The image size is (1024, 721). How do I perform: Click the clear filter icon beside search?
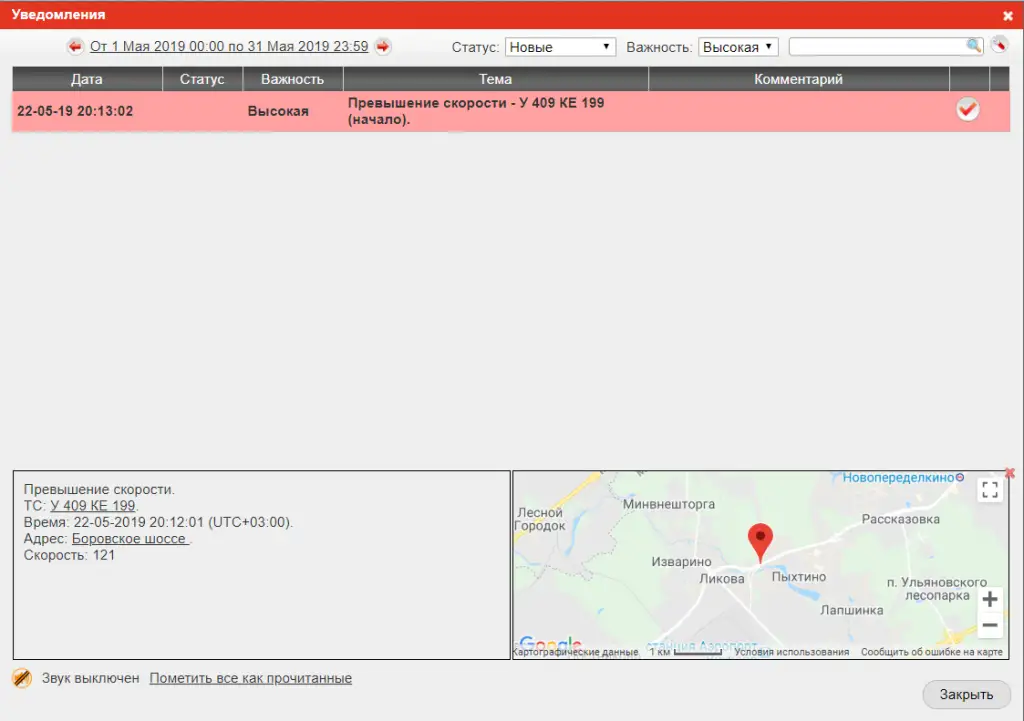(999, 46)
